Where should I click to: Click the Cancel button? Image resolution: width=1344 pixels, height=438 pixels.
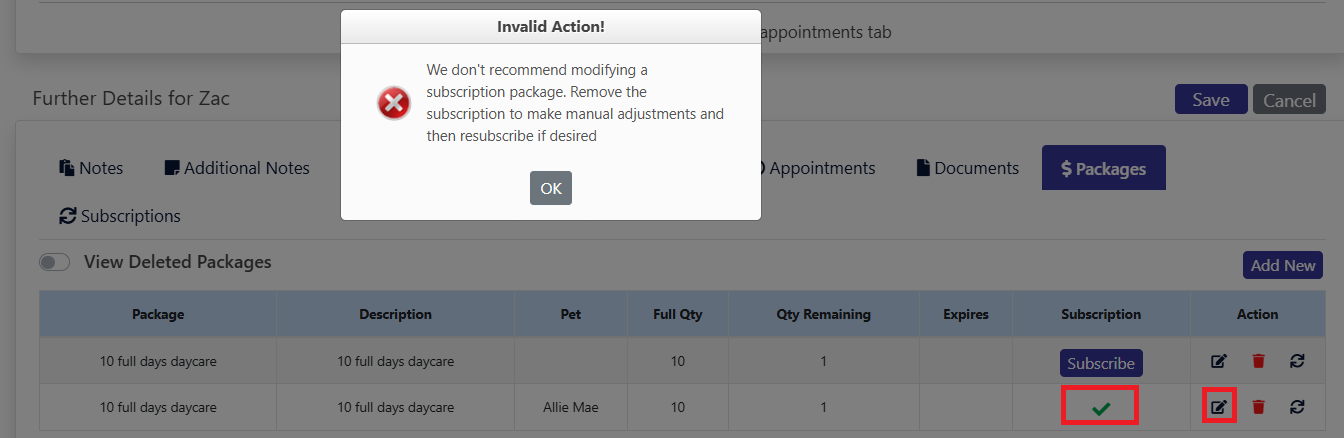[1289, 99]
